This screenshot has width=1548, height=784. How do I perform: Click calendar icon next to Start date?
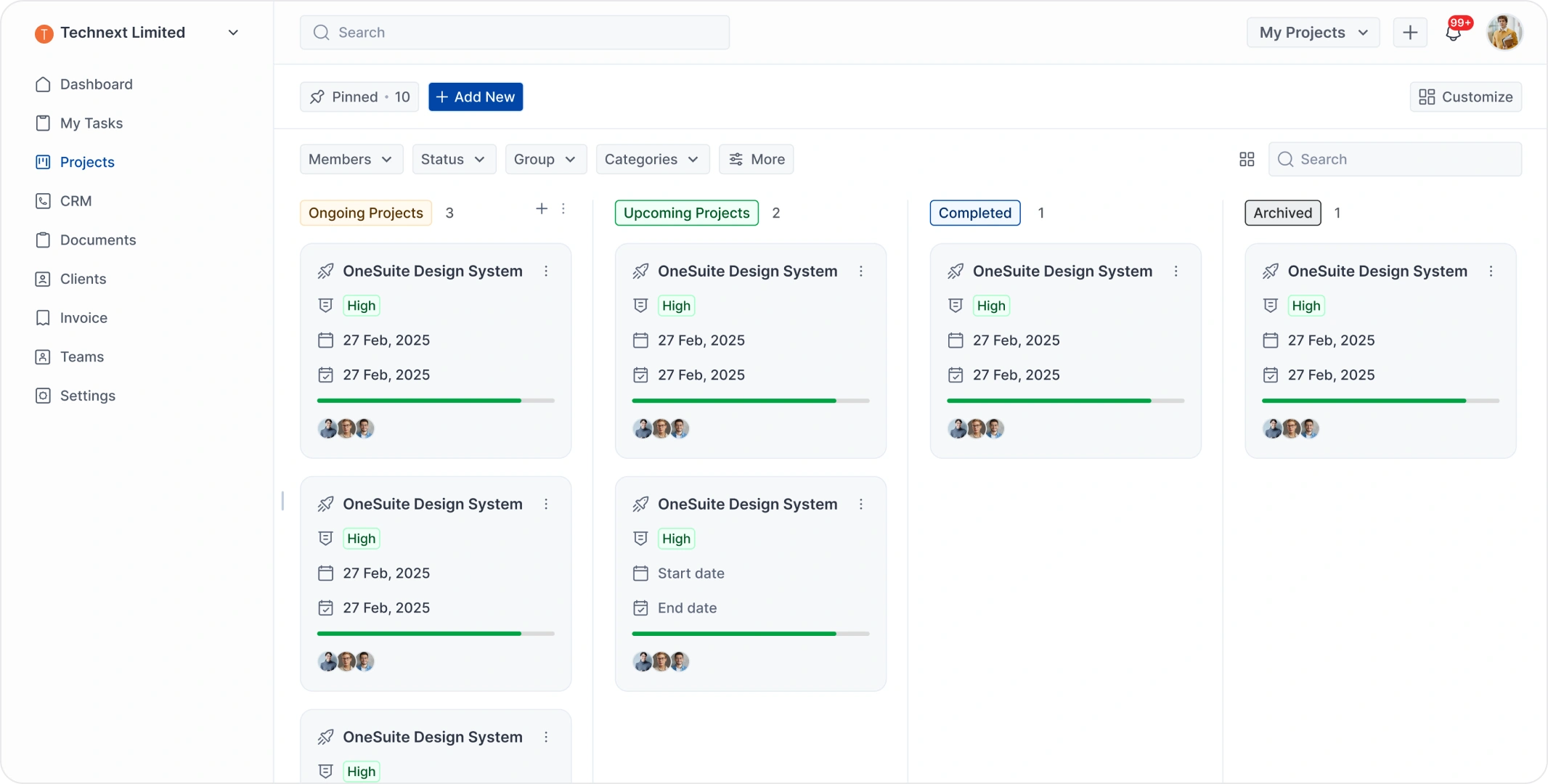[640, 573]
